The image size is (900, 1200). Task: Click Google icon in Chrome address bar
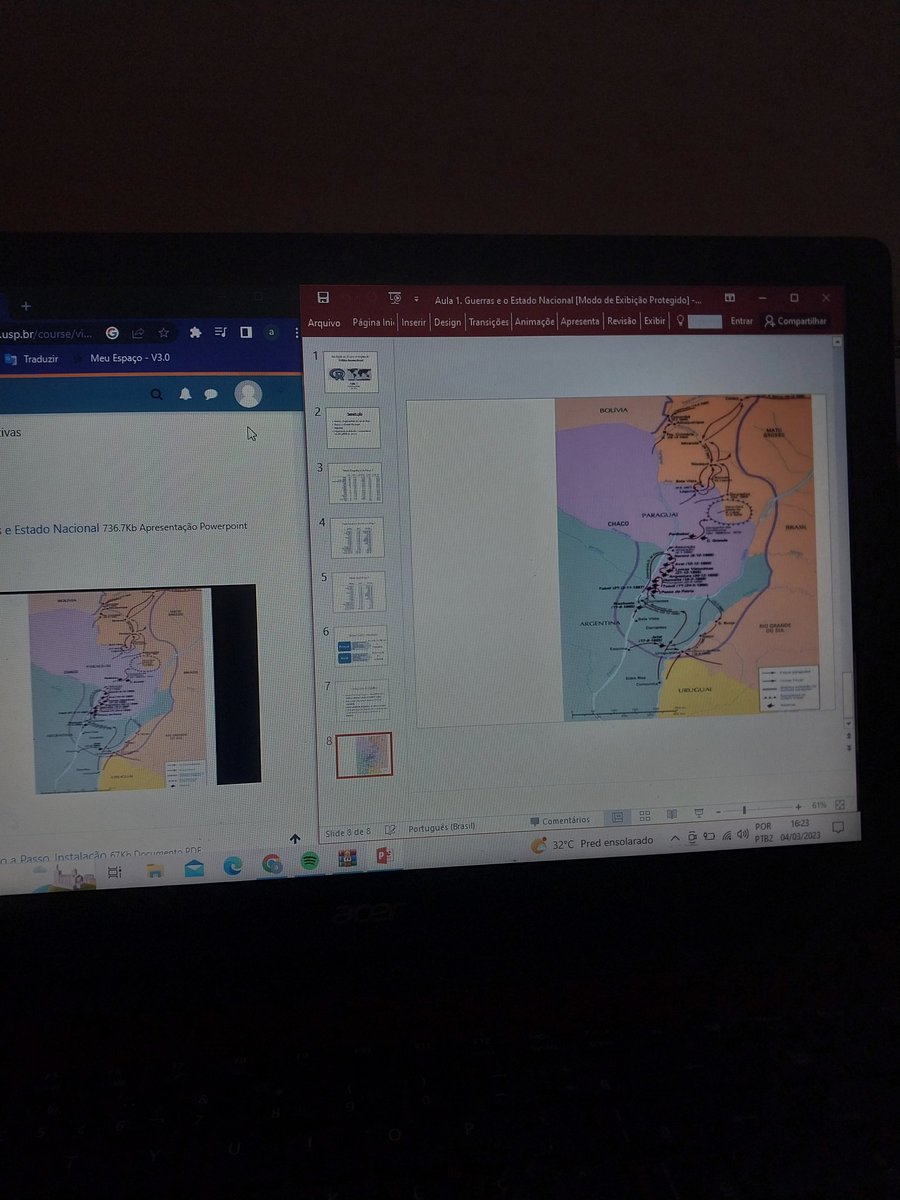(112, 333)
